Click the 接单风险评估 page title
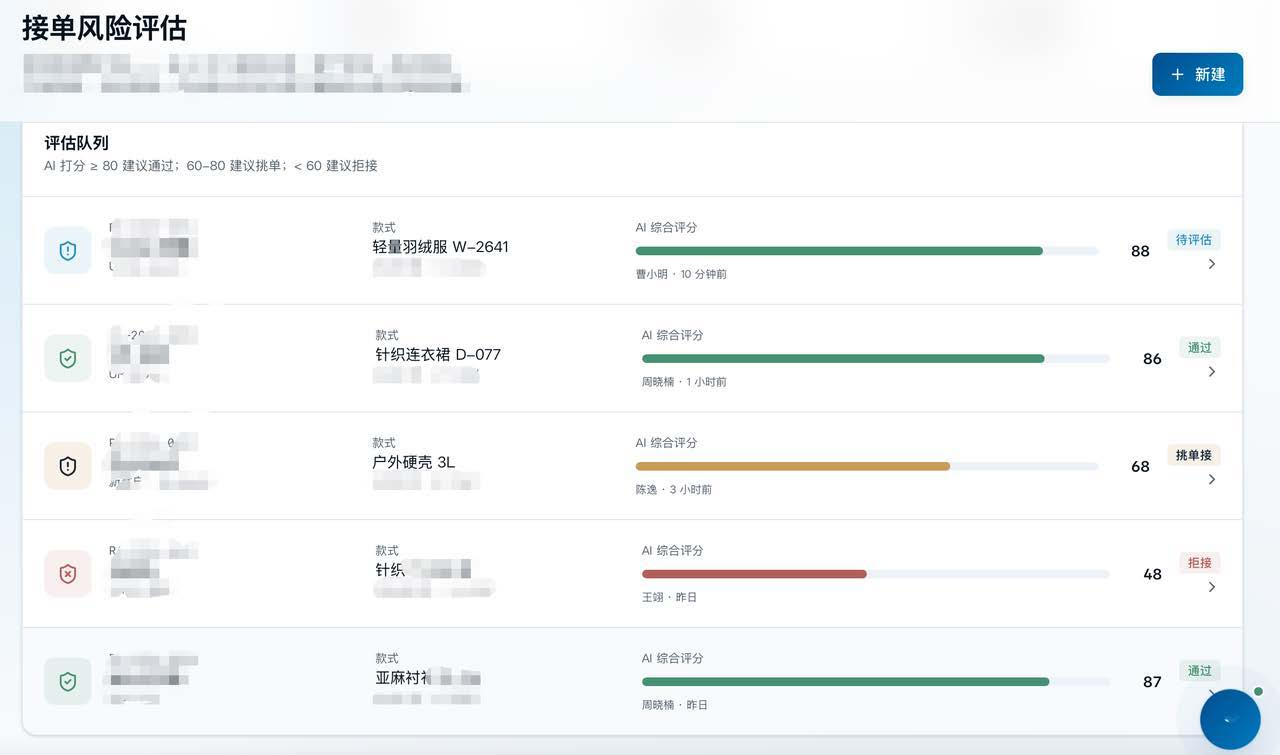Image resolution: width=1280 pixels, height=755 pixels. pos(104,28)
